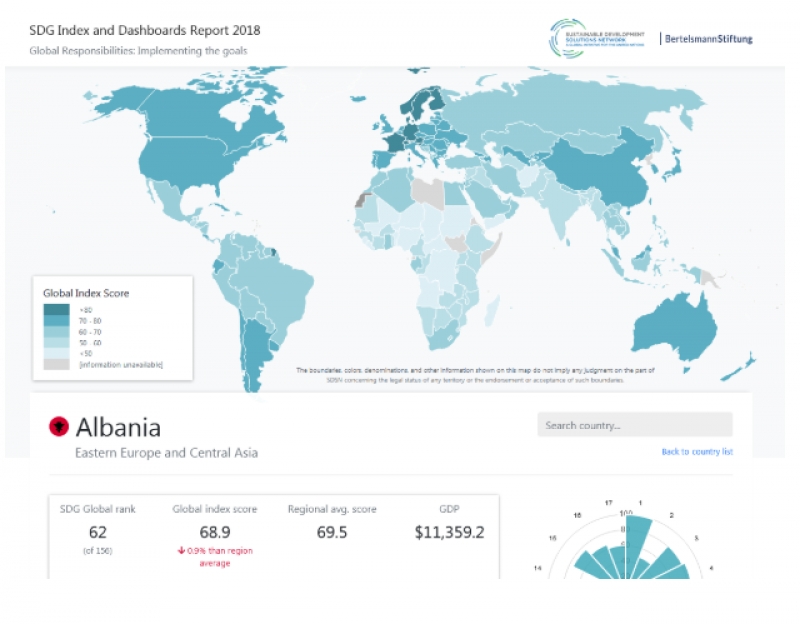Pick the 50 - 60 legend swatch
800x624 pixels.
pos(56,343)
